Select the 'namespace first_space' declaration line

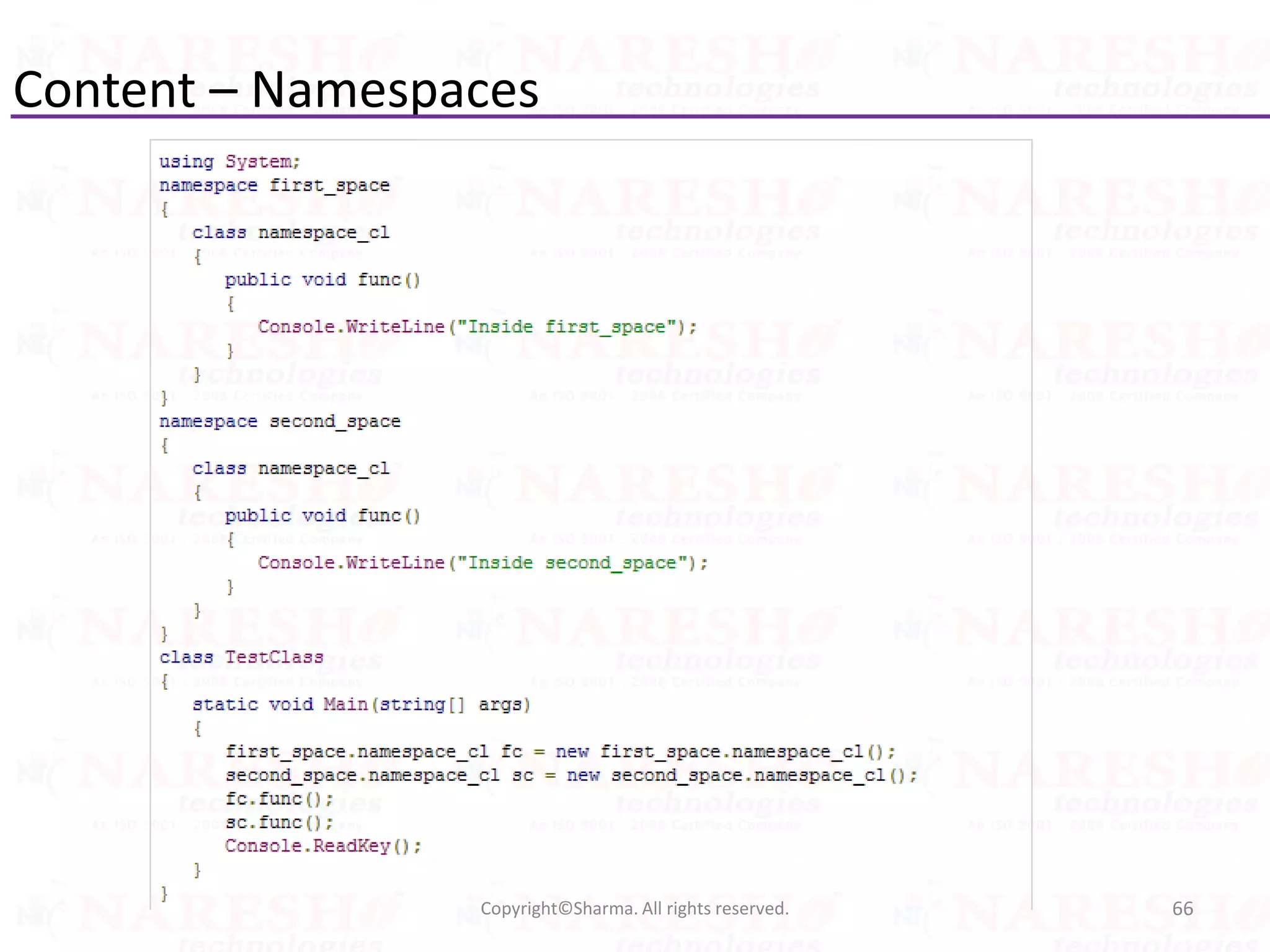(x=274, y=185)
